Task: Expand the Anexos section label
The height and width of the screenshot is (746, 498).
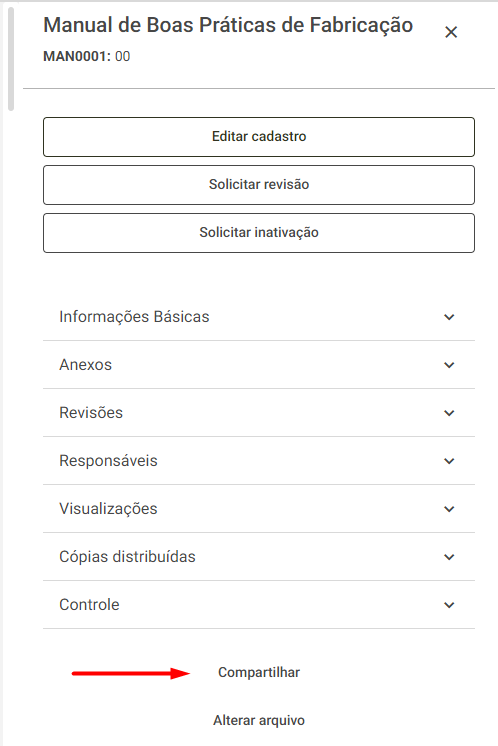Action: coord(86,365)
